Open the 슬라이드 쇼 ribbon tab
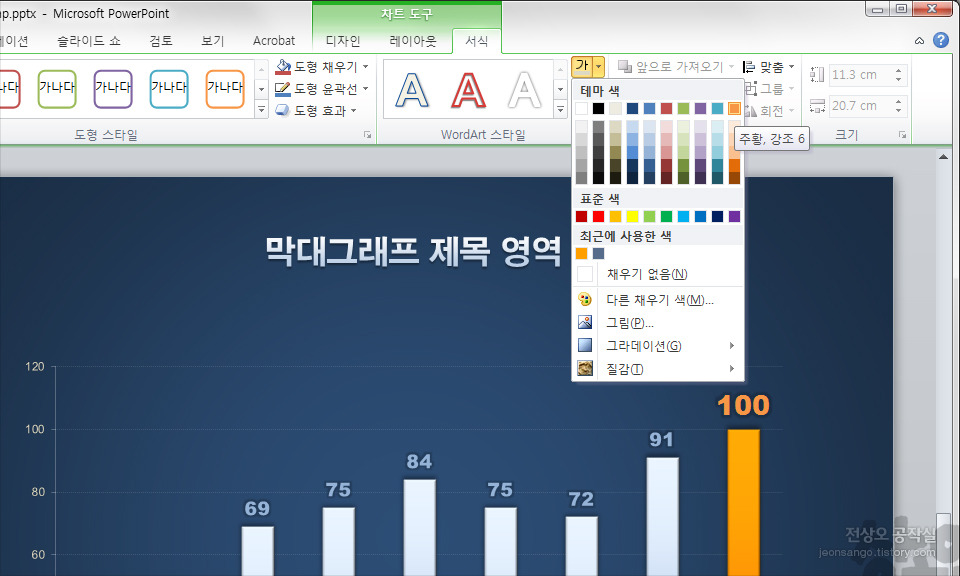Screen dimensions: 960x576 coord(89,41)
